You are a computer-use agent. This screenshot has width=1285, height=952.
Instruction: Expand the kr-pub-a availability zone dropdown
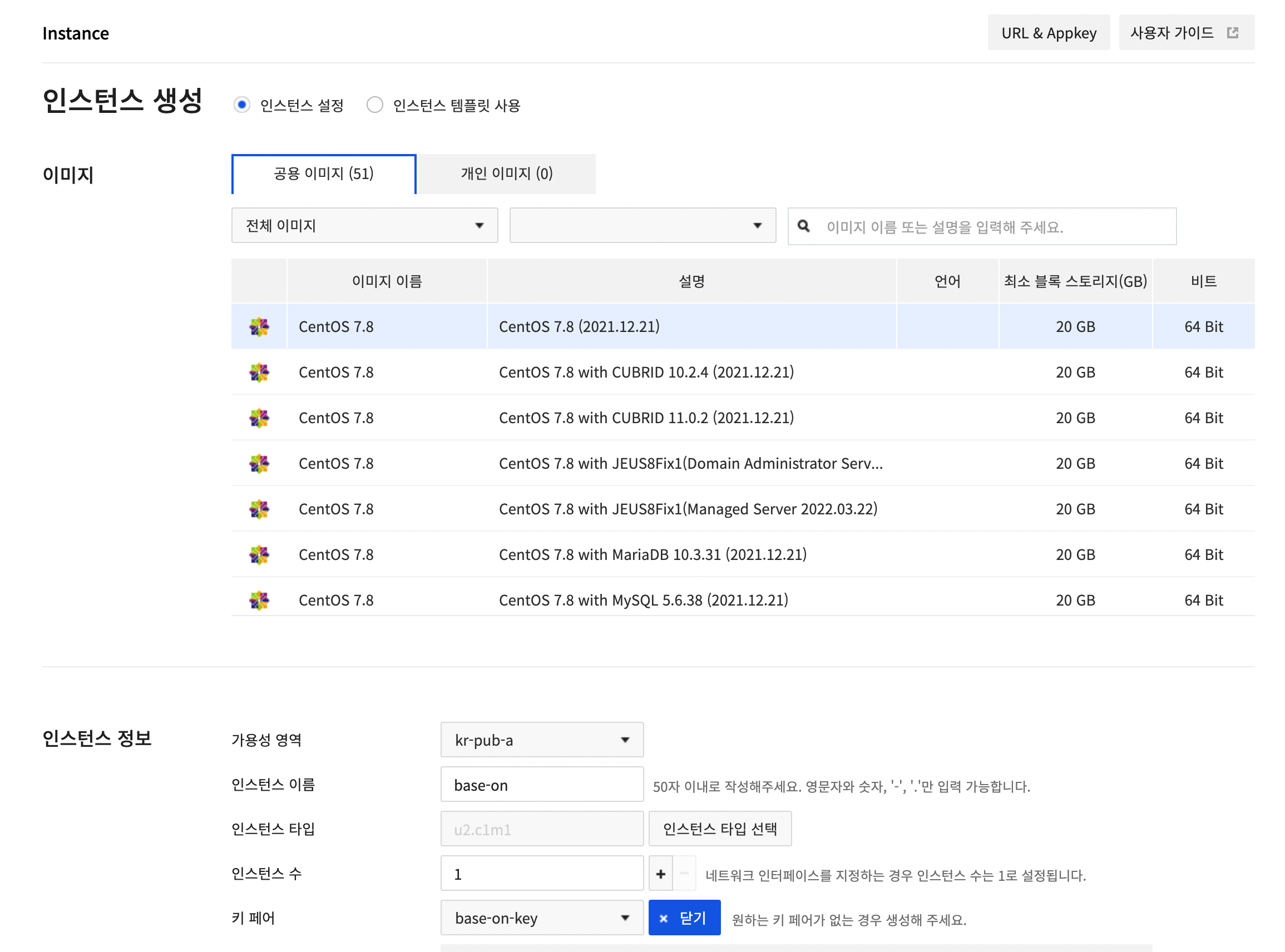[x=541, y=740]
